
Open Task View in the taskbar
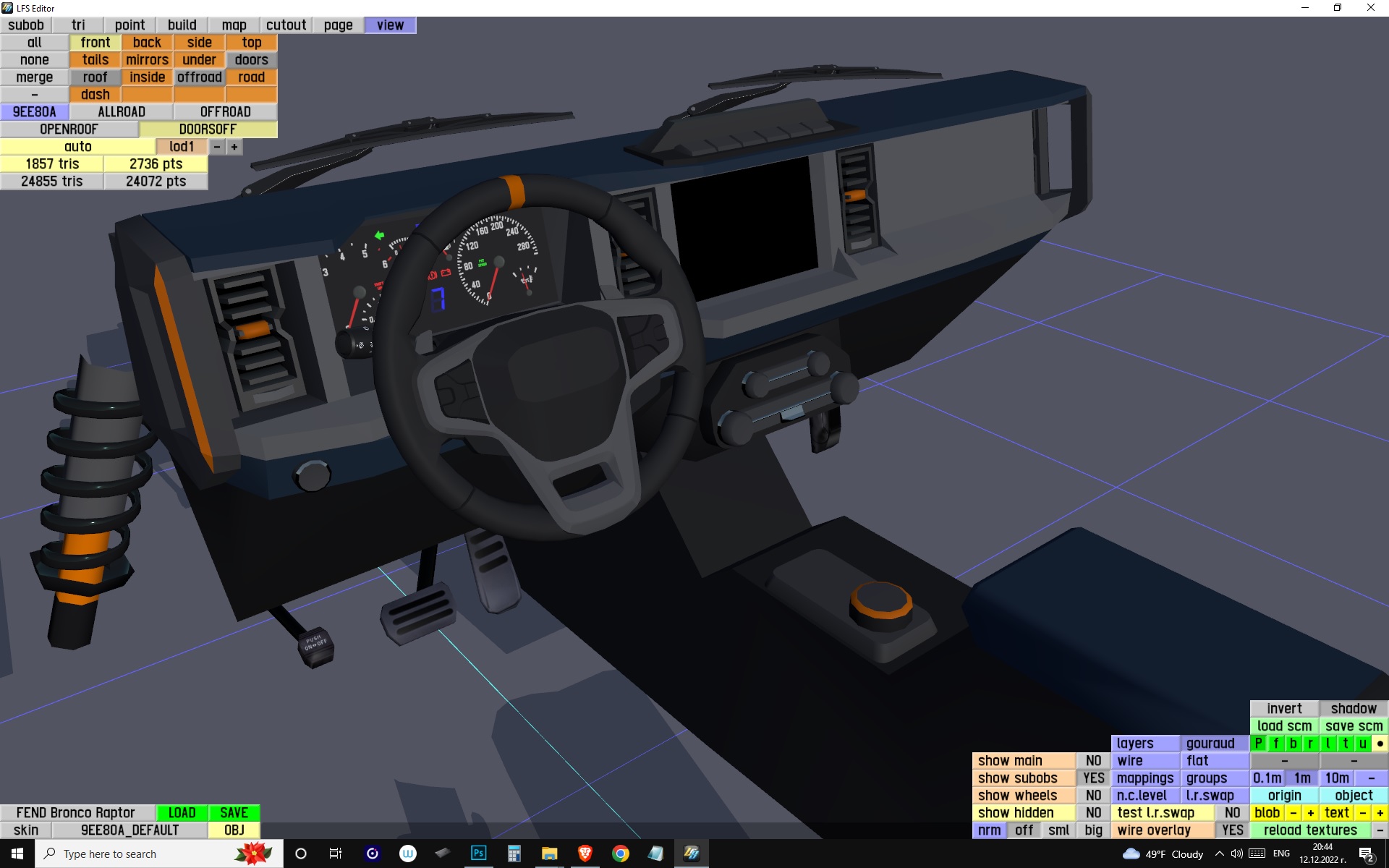(336, 854)
